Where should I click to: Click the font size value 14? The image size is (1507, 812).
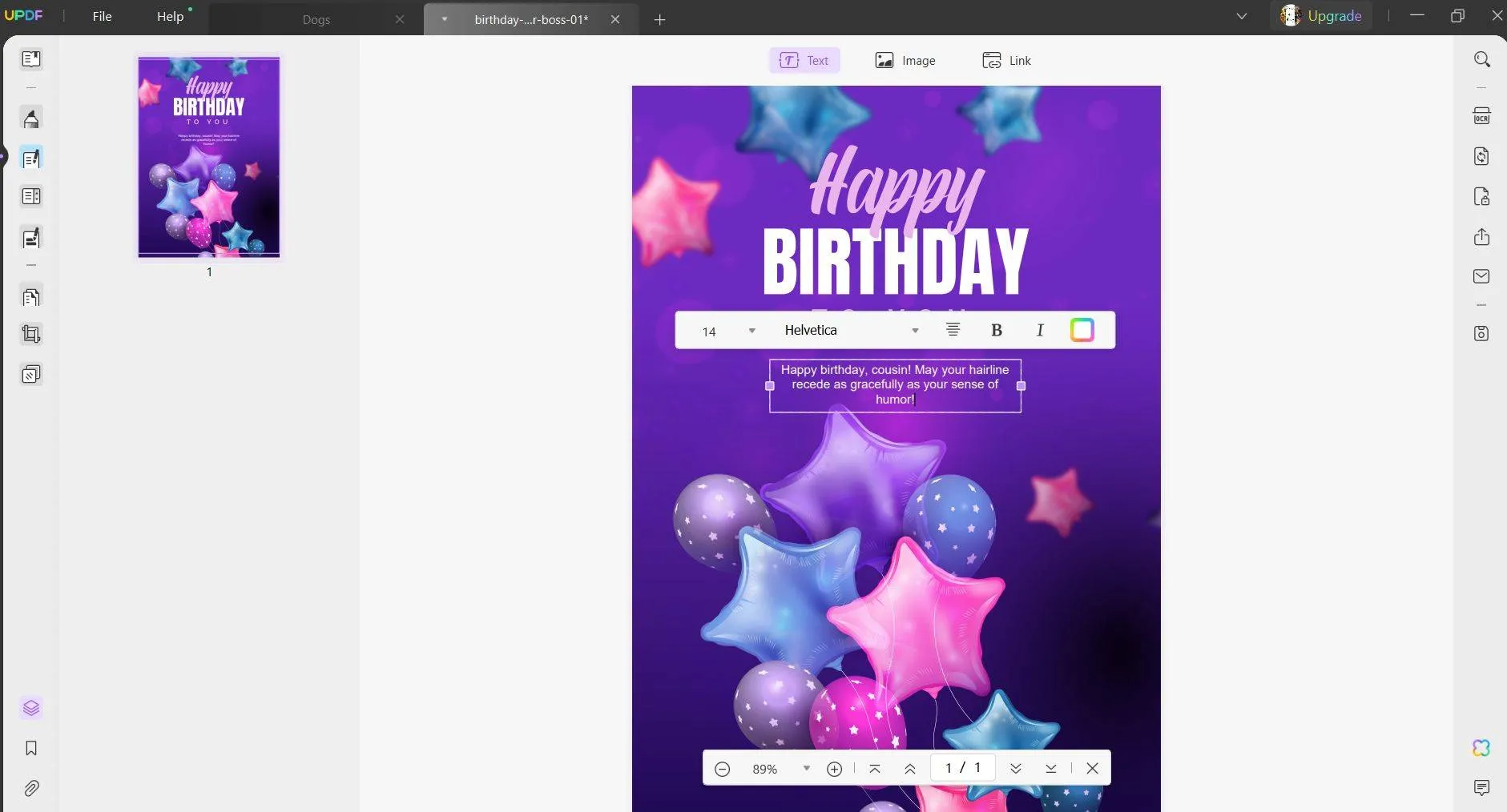709,332
